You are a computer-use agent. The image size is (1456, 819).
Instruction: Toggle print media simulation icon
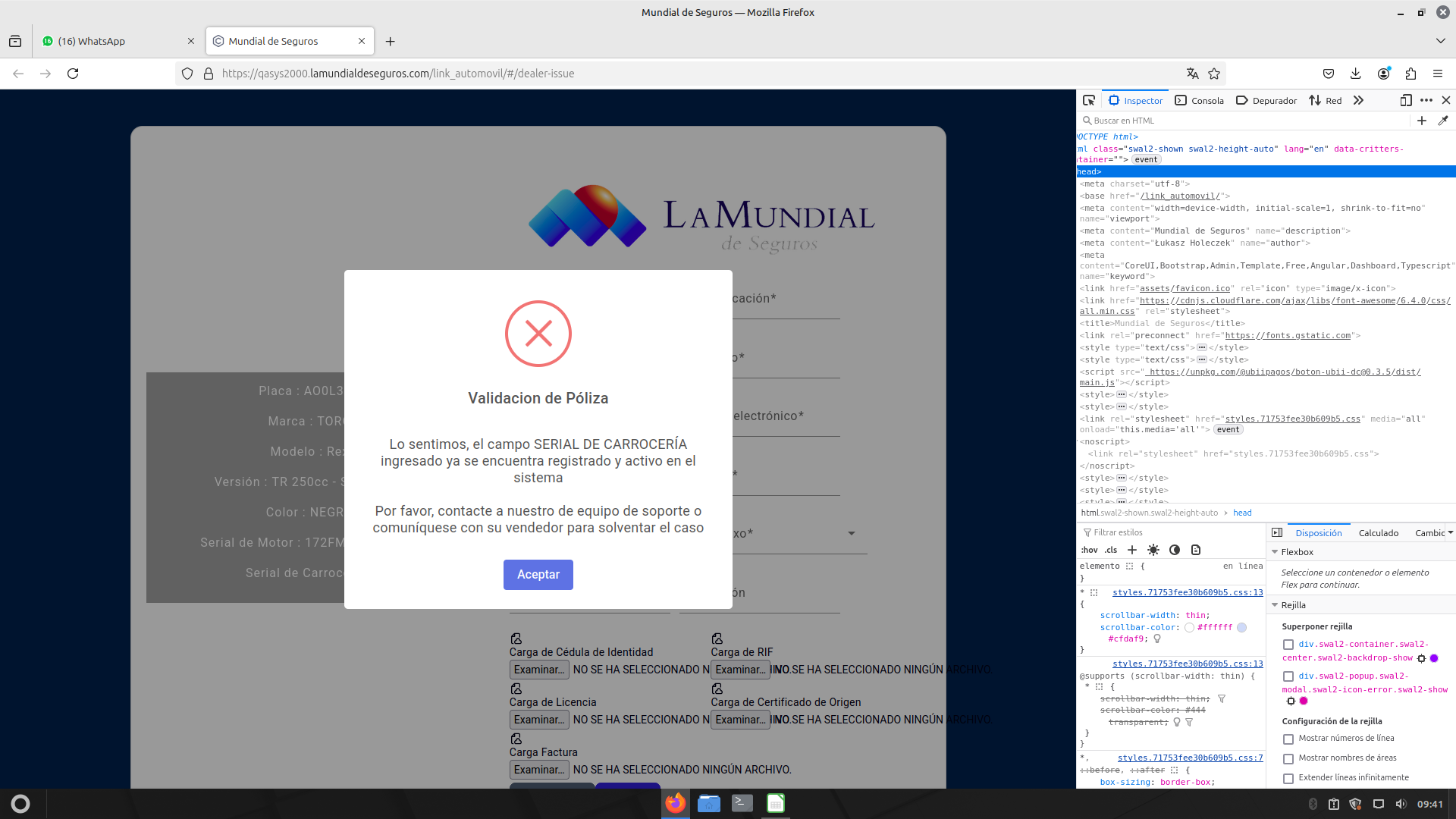click(1196, 550)
